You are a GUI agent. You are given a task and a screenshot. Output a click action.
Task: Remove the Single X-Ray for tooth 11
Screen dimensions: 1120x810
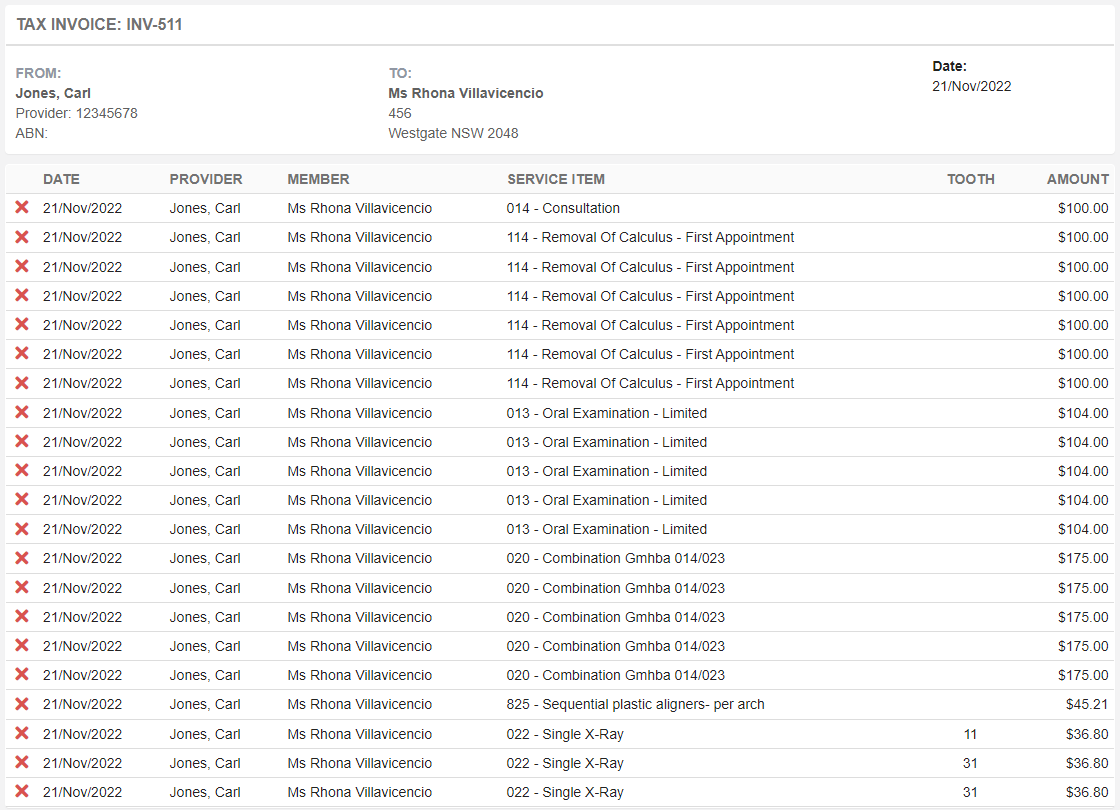coord(23,733)
